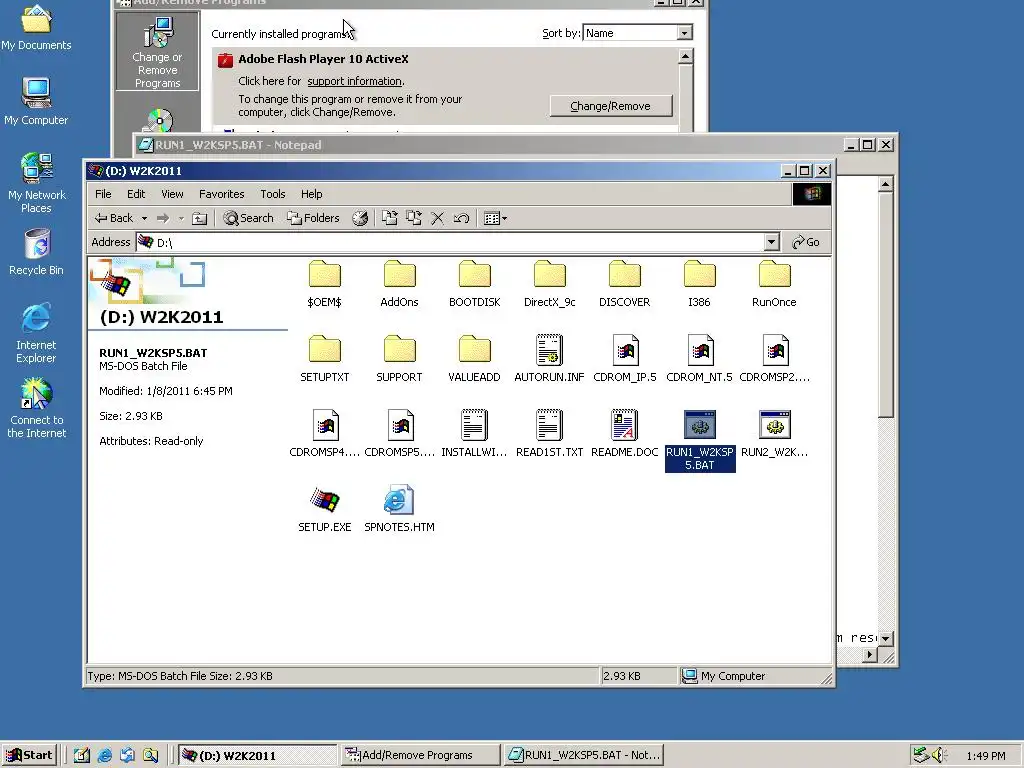Screen dimensions: 1024x768
Task: Select the README.DOC file
Action: (624, 434)
